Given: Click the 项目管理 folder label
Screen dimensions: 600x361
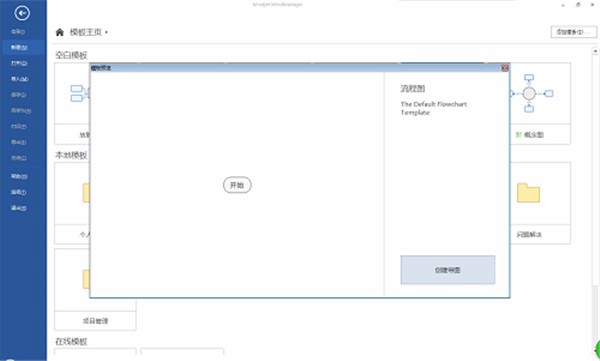Looking at the screenshot, I should click(x=95, y=321).
